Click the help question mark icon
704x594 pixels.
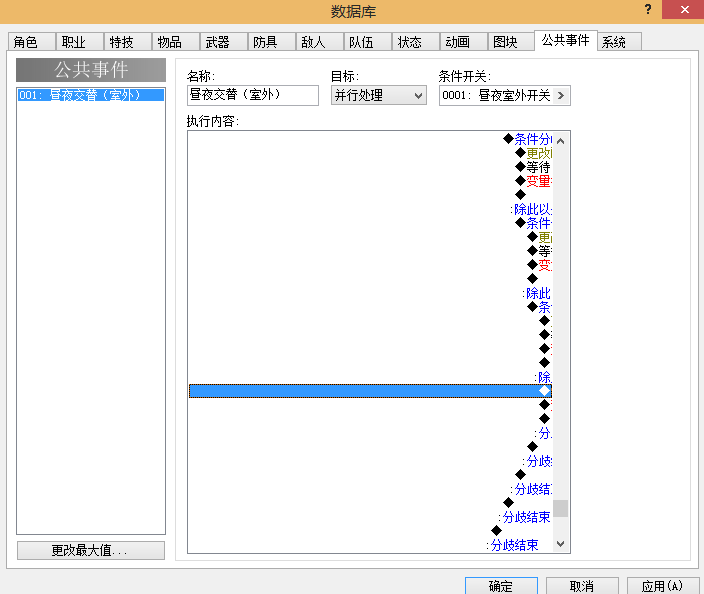pyautogui.click(x=648, y=9)
